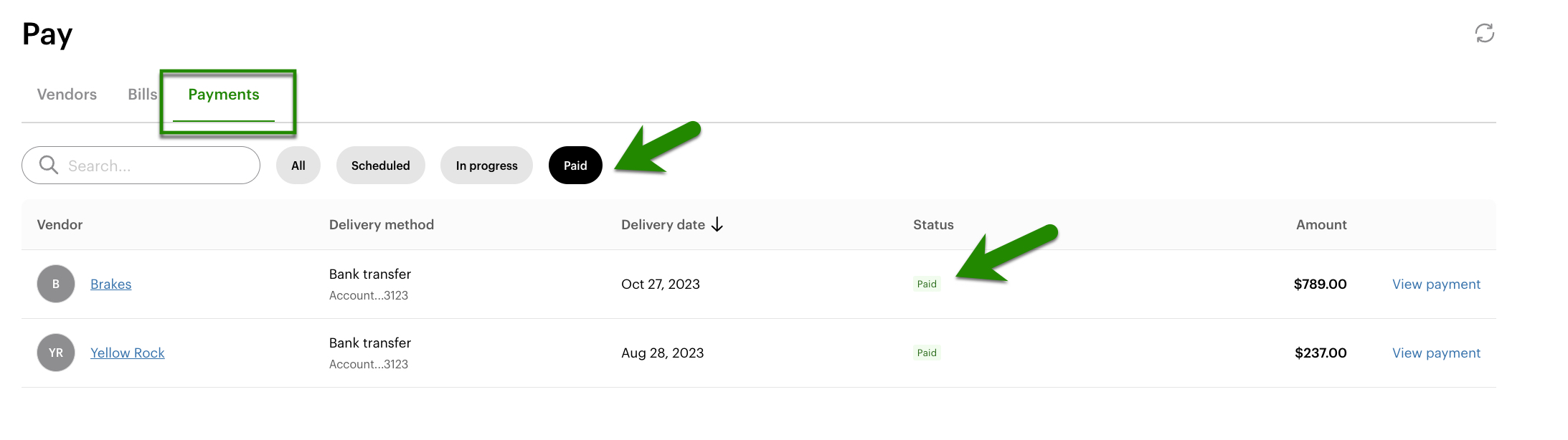Click the search magnifier icon
This screenshot has height=440, width=1568.
point(48,165)
